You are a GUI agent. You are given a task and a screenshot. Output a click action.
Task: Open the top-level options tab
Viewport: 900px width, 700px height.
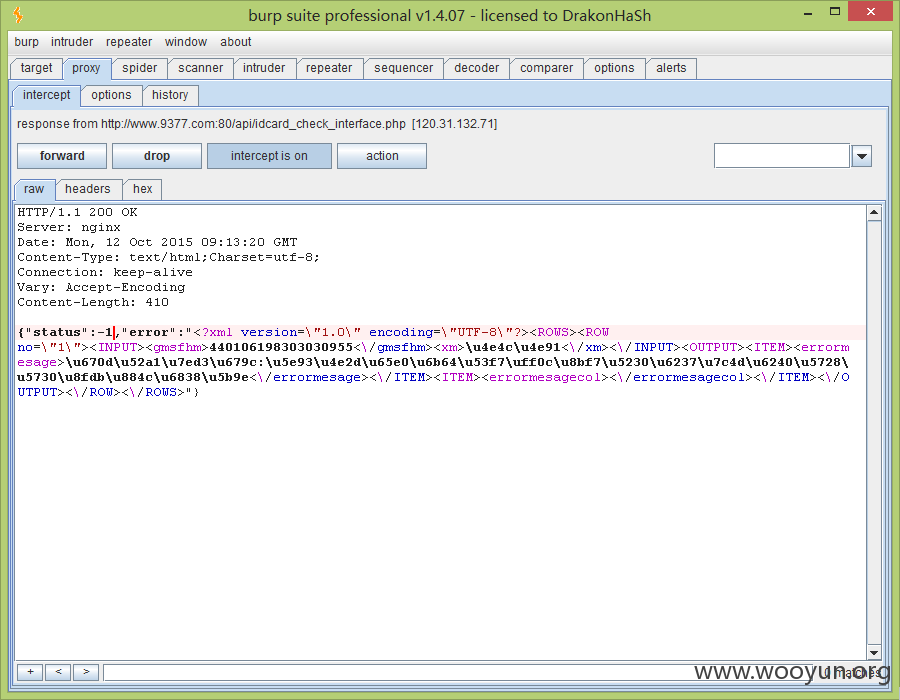(x=614, y=68)
